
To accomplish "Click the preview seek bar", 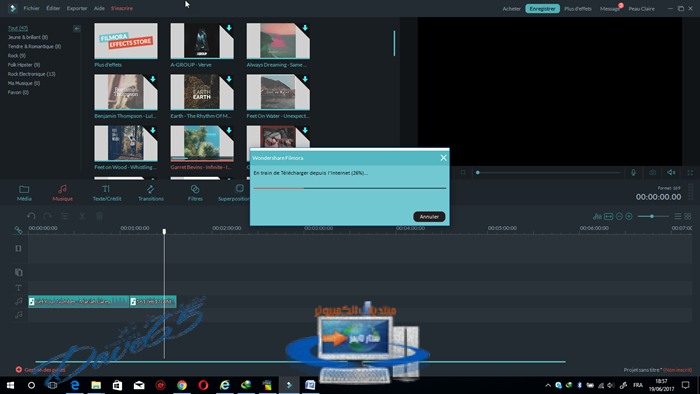I will tap(548, 172).
